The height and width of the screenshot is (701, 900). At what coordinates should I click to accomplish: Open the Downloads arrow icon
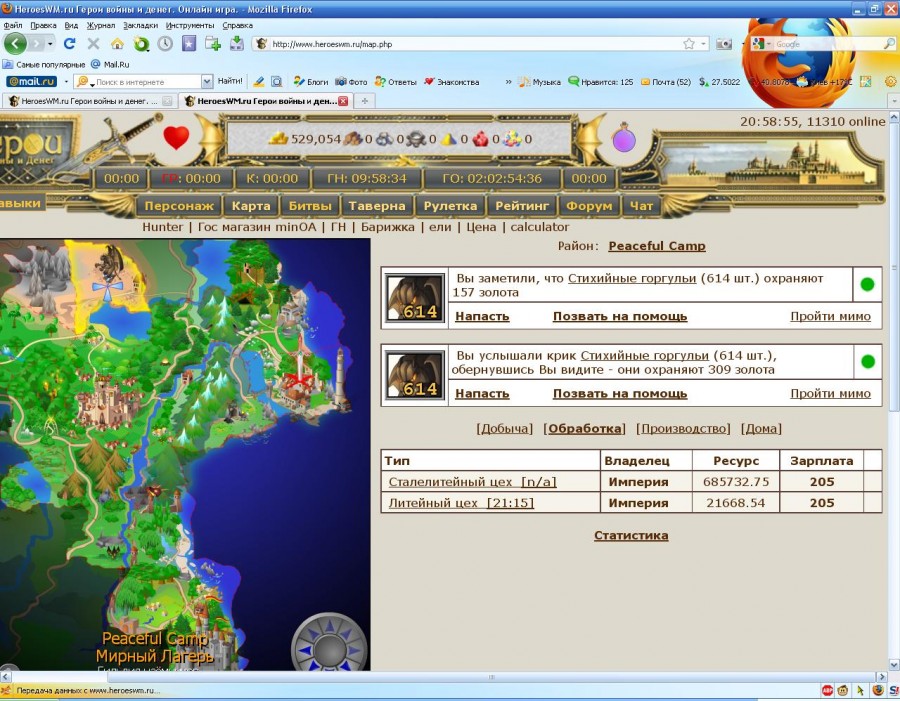(x=236, y=44)
